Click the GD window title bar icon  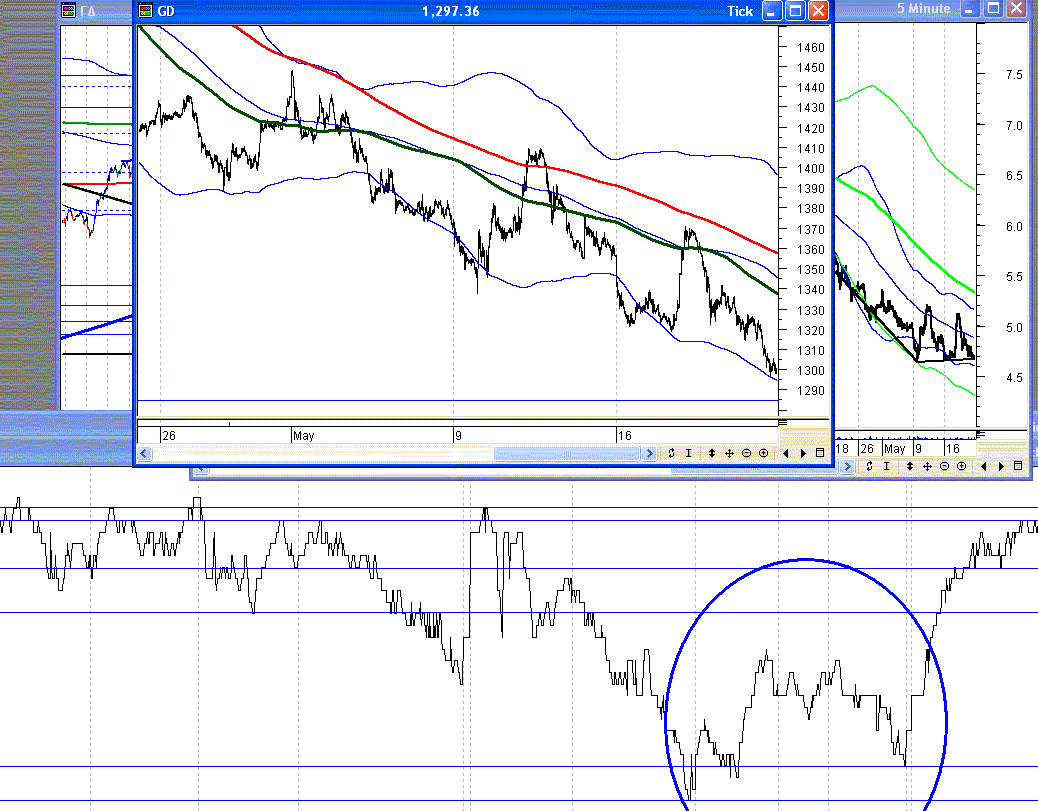[x=145, y=11]
